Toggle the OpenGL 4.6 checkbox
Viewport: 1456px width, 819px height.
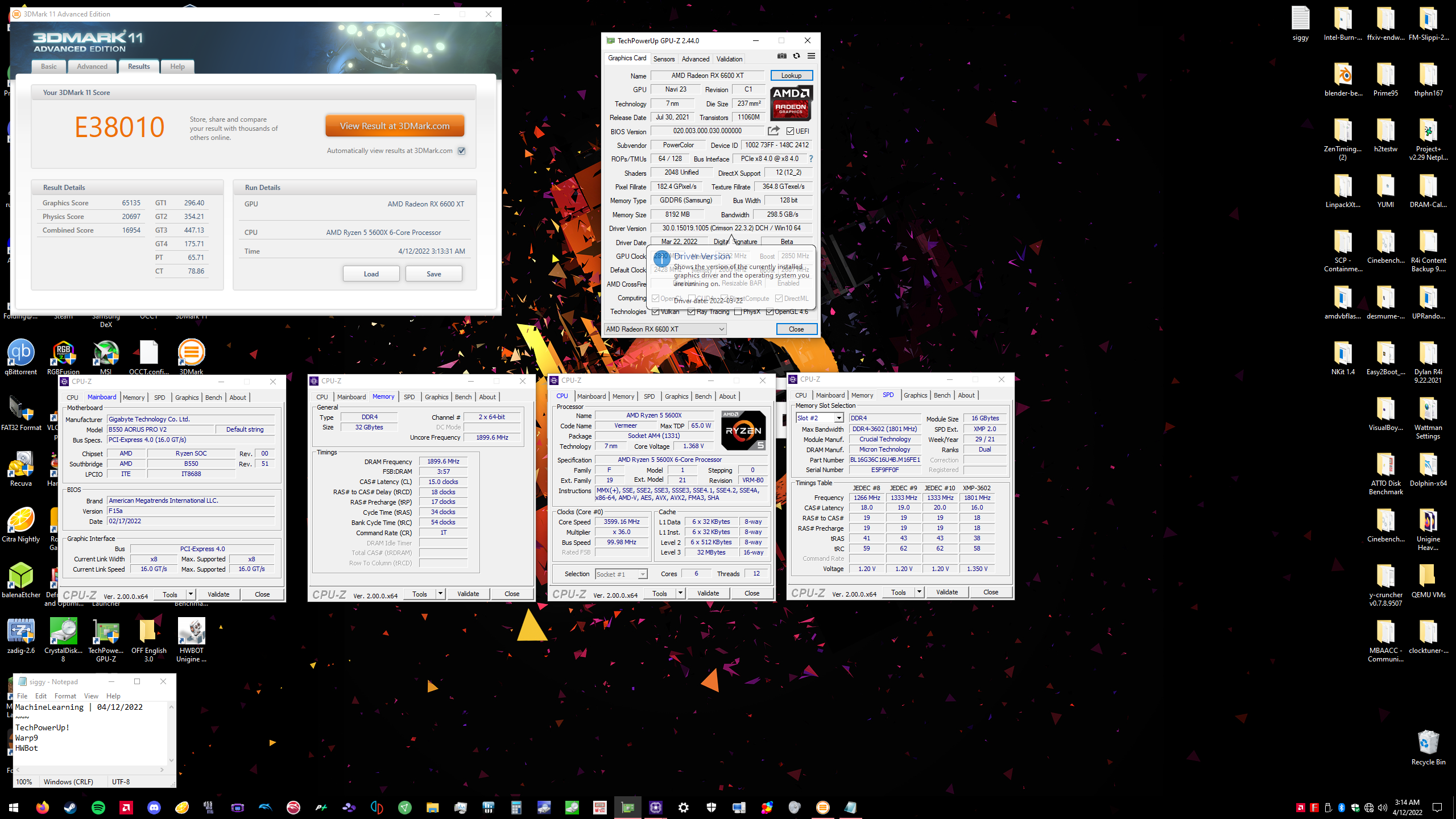(770, 312)
